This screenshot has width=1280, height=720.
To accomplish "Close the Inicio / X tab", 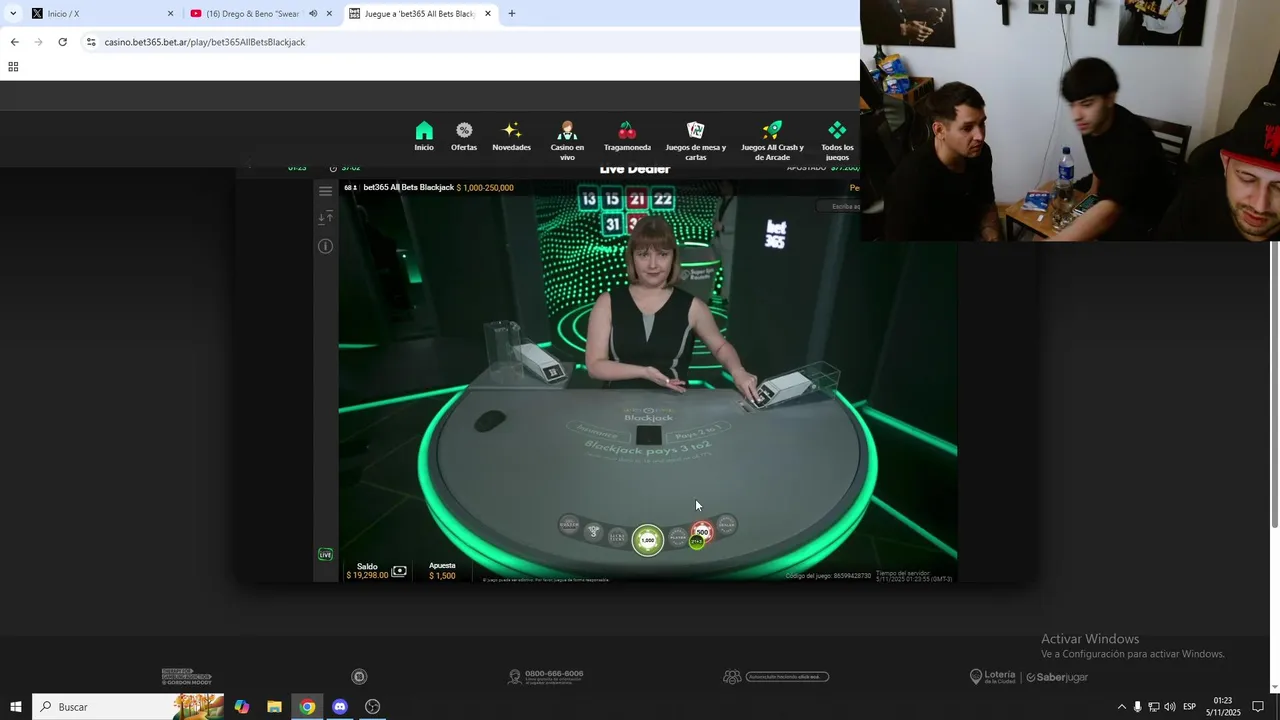I will [170, 14].
